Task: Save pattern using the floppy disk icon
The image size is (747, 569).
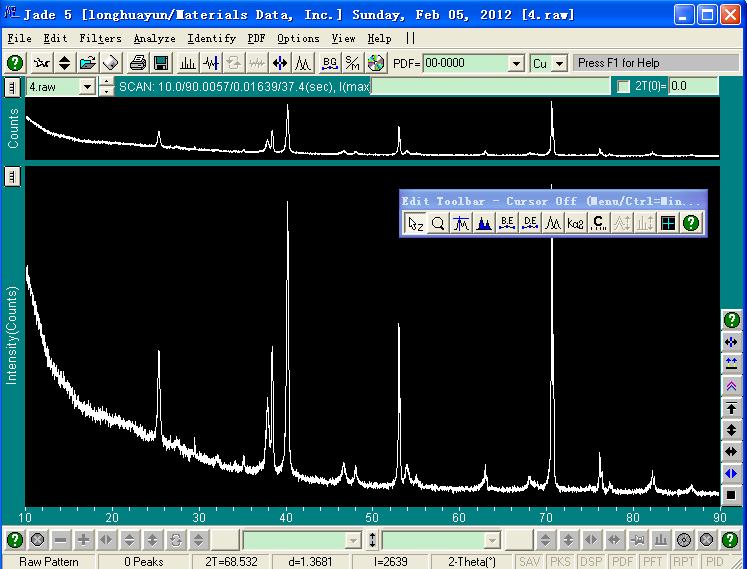Action: (160, 63)
